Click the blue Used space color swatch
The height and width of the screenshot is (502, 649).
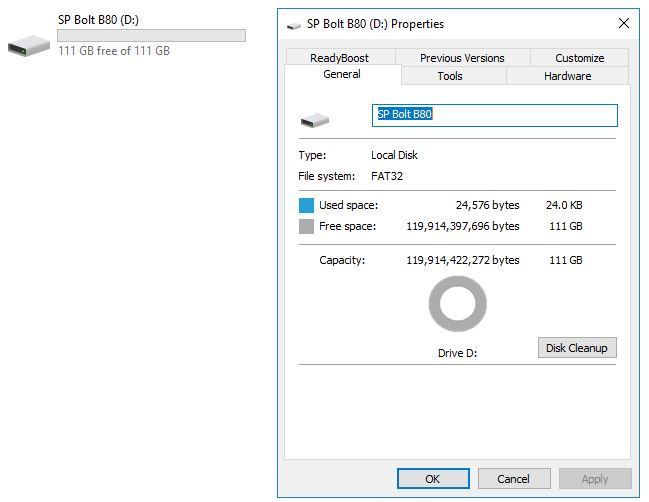click(x=306, y=205)
